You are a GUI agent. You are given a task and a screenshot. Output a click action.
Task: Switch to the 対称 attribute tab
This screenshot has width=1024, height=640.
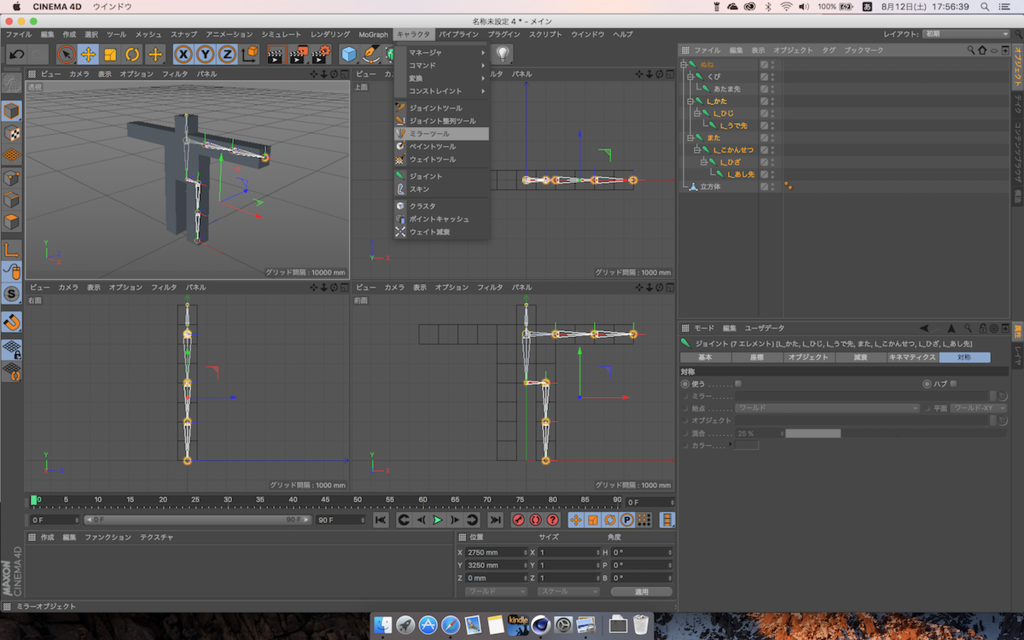[x=965, y=357]
